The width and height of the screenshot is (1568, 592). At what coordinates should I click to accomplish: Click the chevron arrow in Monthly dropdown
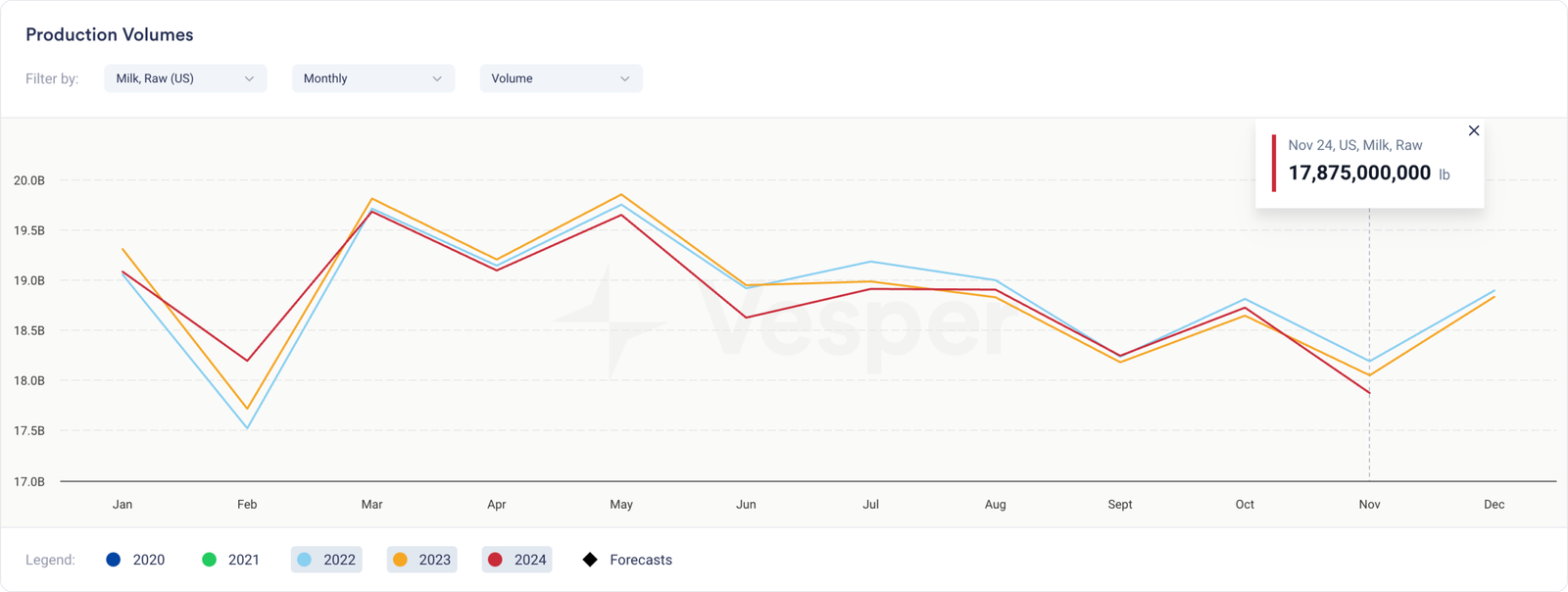click(x=437, y=78)
